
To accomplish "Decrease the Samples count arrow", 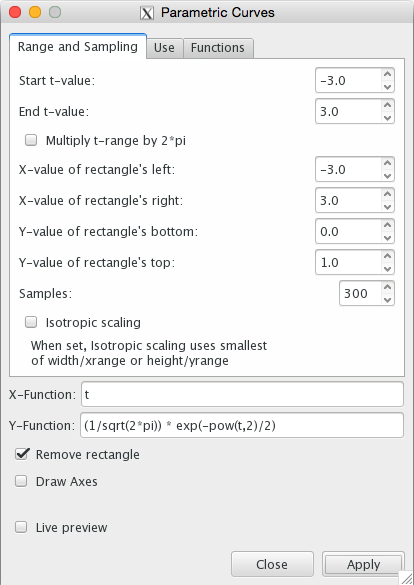I will click(x=388, y=300).
